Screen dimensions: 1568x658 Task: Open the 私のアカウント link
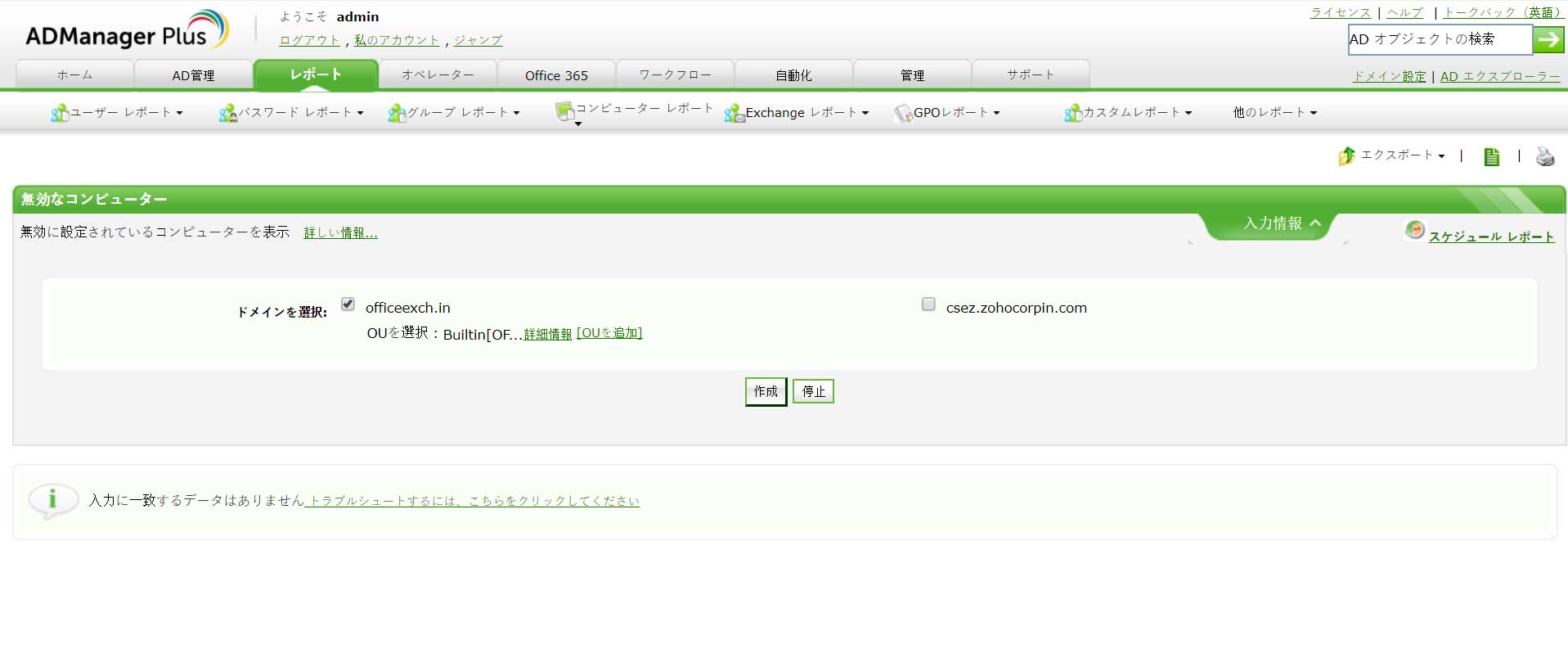click(397, 40)
